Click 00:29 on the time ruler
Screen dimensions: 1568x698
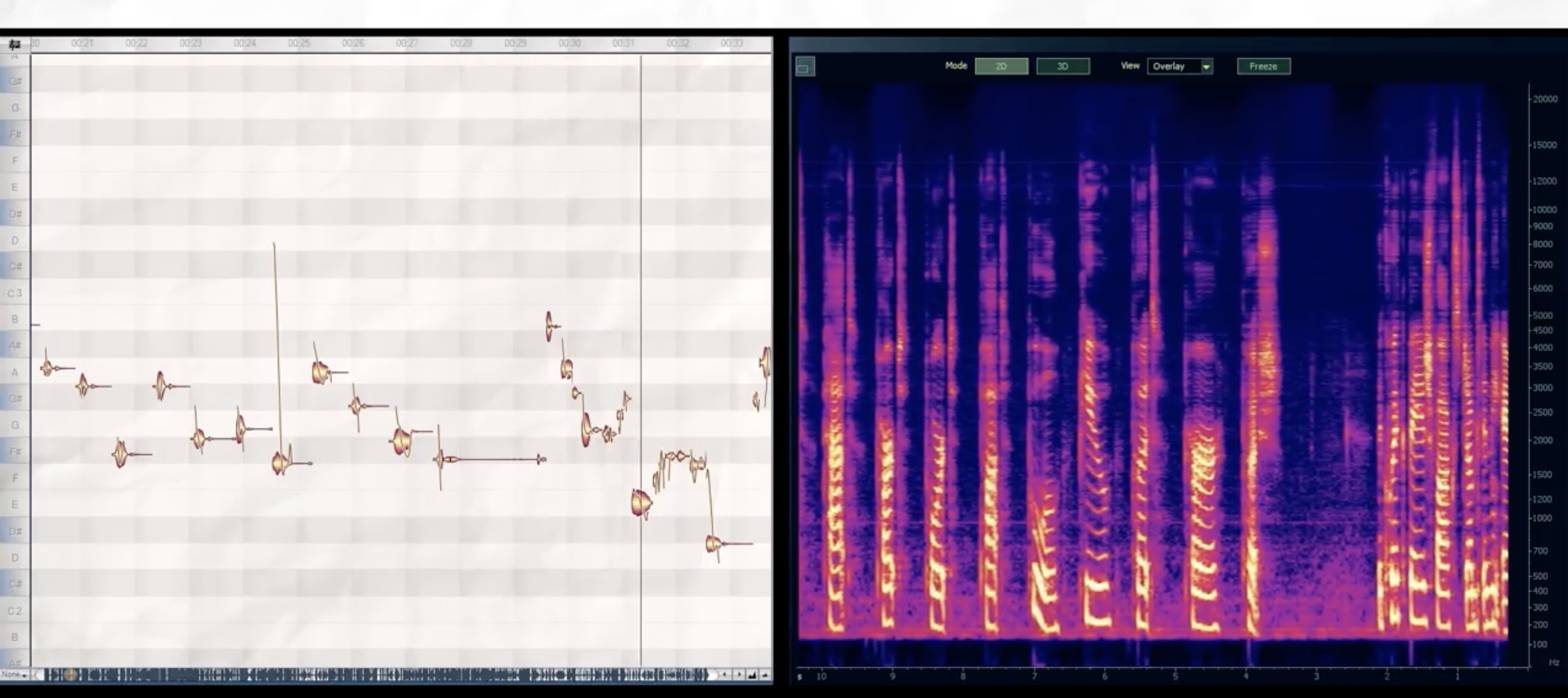click(x=515, y=43)
